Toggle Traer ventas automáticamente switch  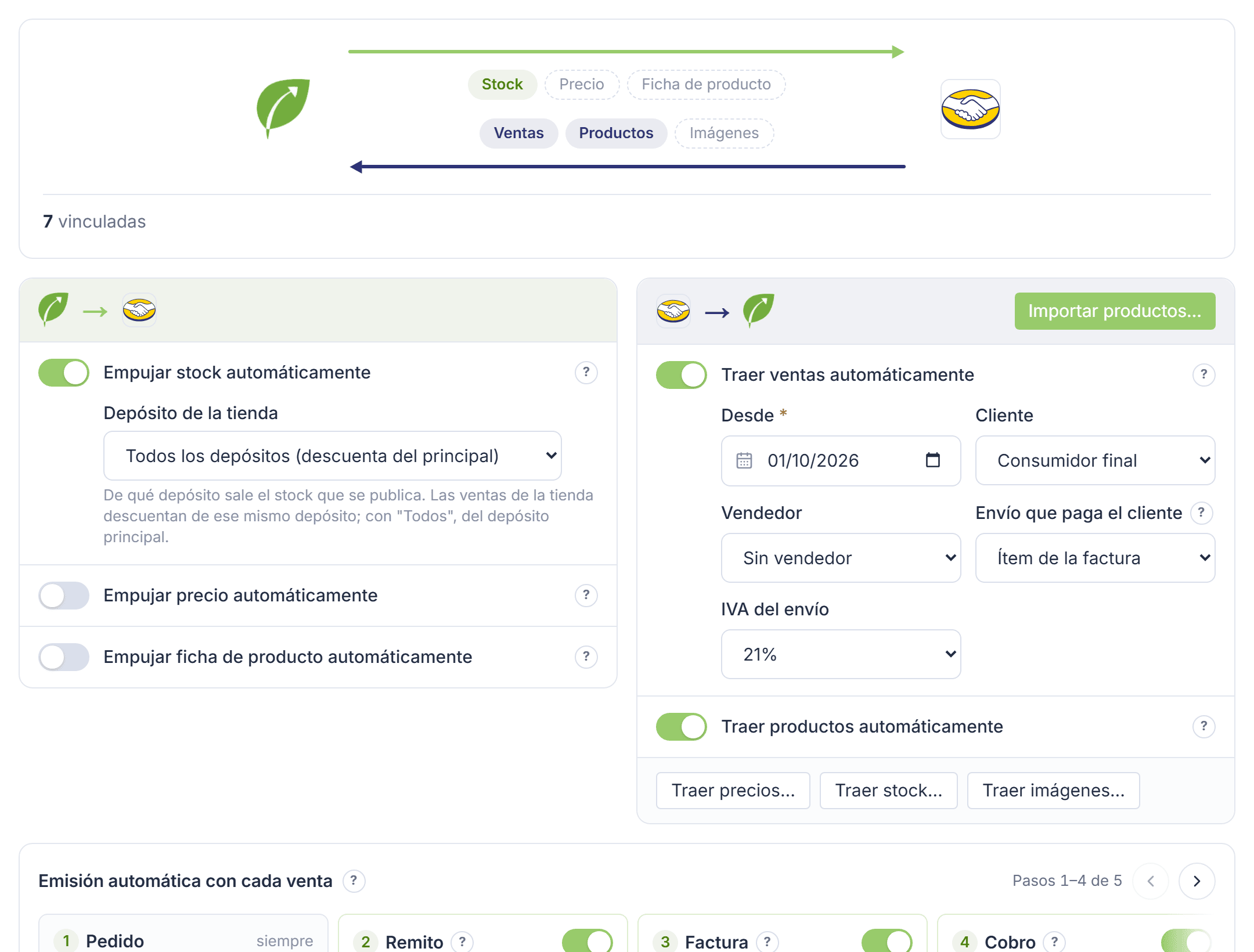point(682,374)
